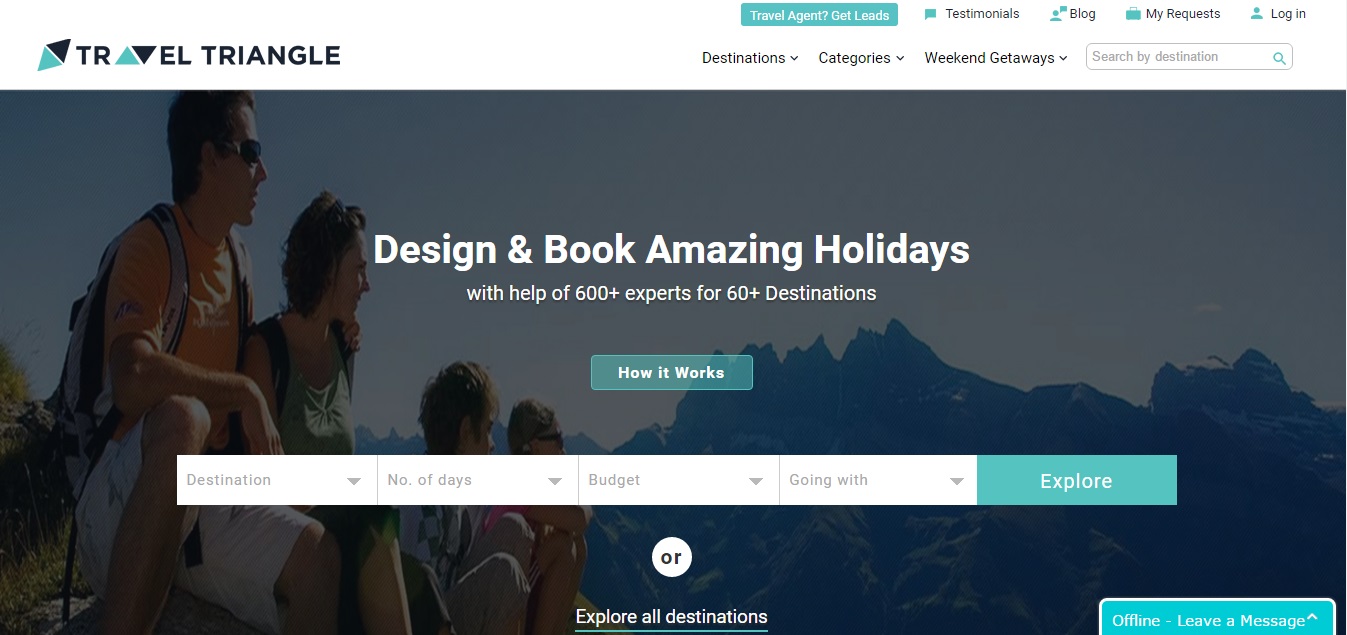The height and width of the screenshot is (635, 1347).
Task: Open the Destination dropdown
Action: pyautogui.click(x=277, y=480)
